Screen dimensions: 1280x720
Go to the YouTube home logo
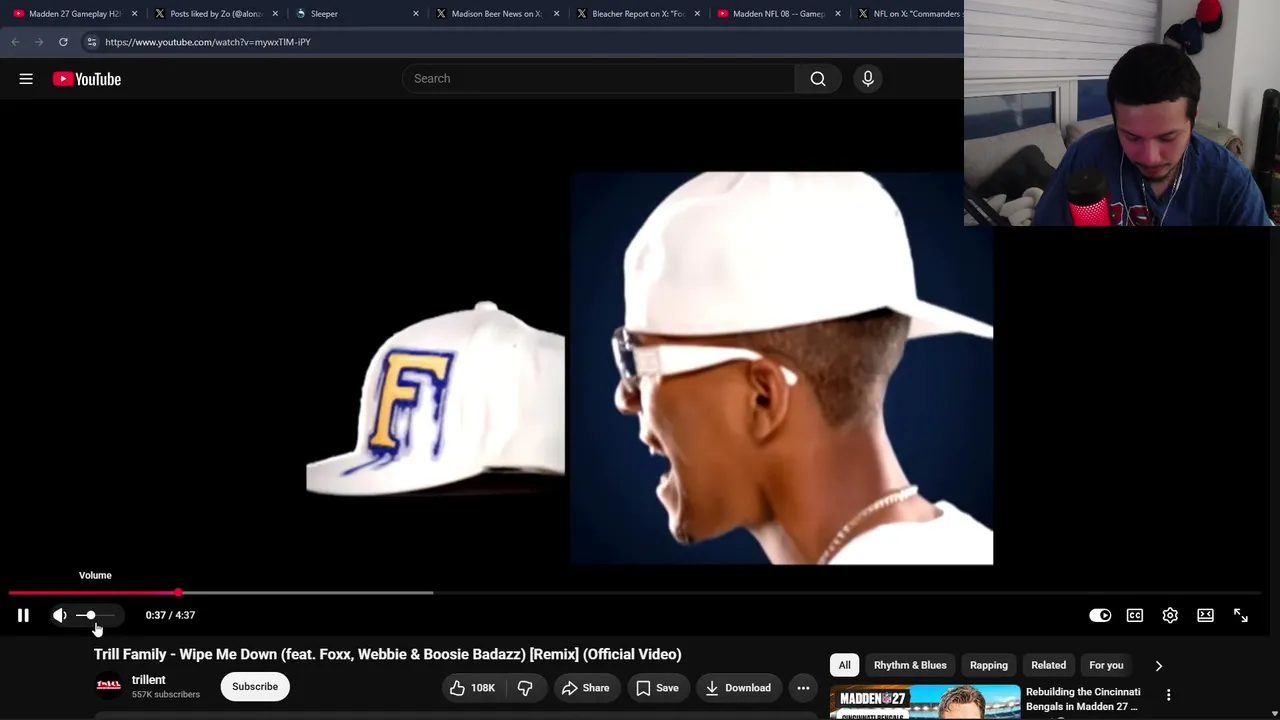[x=87, y=79]
